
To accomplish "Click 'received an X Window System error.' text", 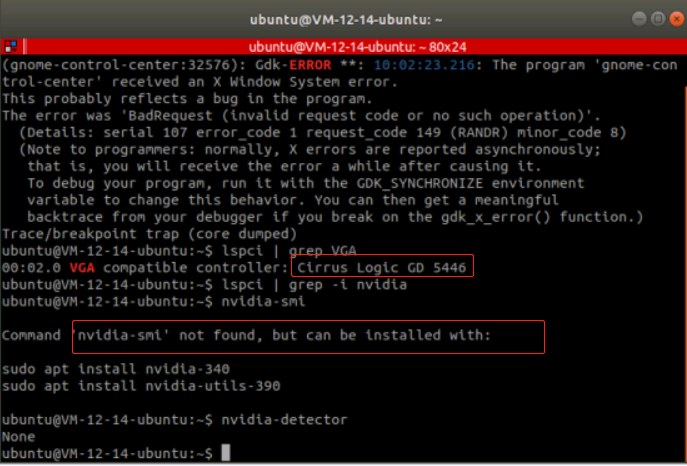I will (x=255, y=82).
